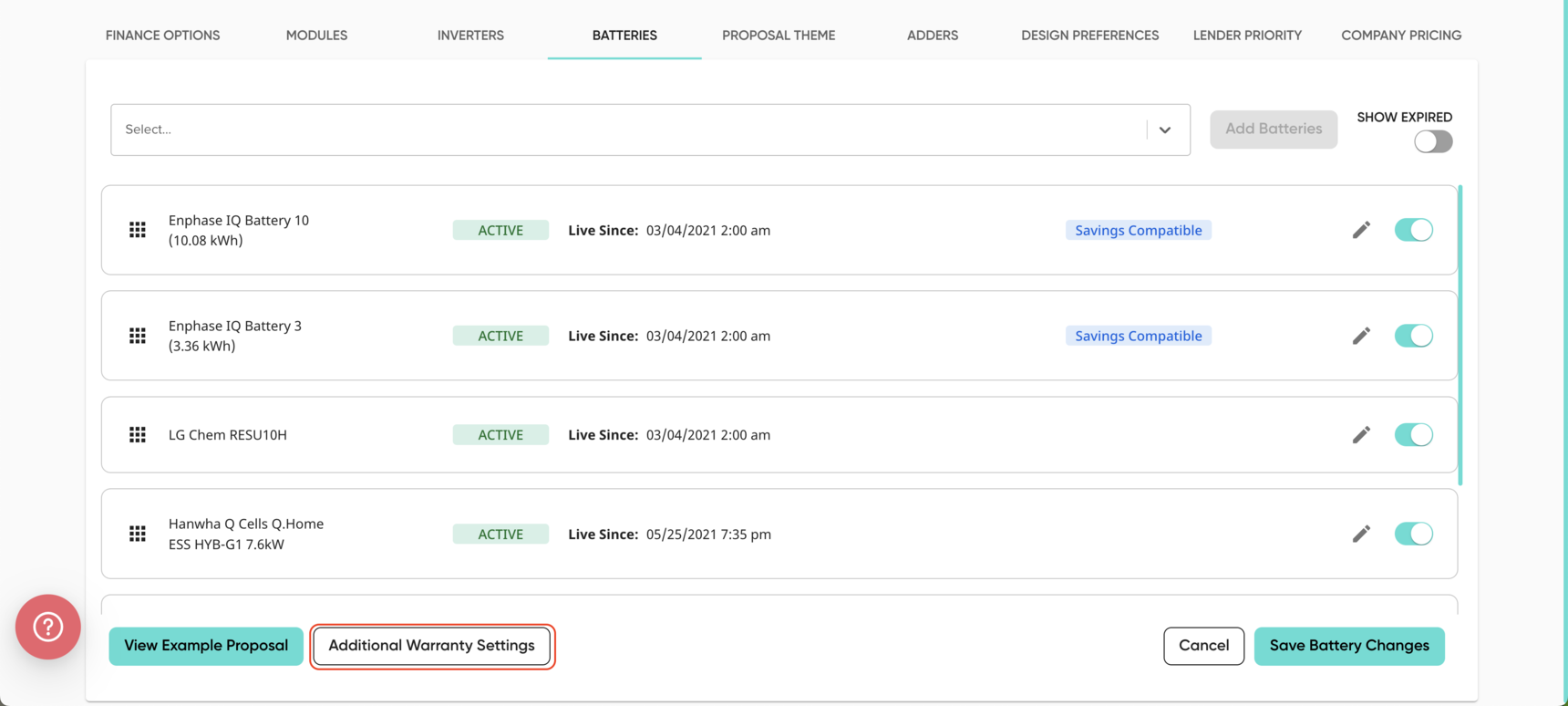Click drag handle for Hanwha Q Cells Q.Home
The height and width of the screenshot is (706, 1568).
coord(138,534)
